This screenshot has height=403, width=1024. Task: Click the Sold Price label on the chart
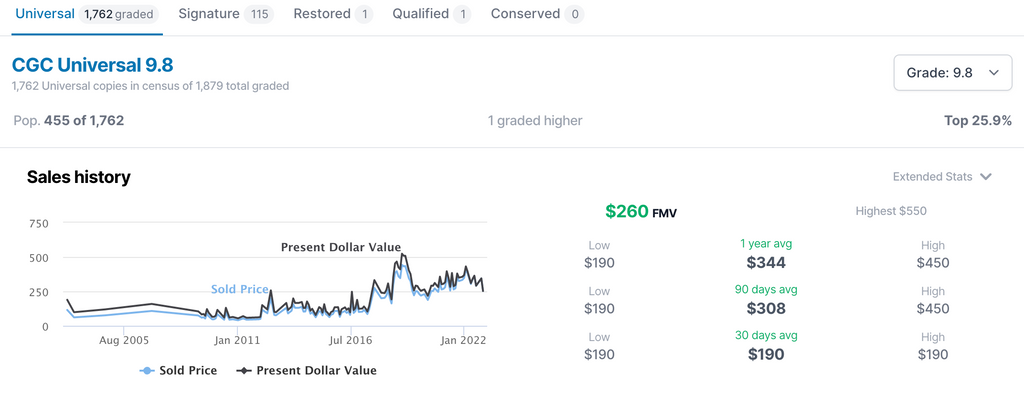pos(239,289)
